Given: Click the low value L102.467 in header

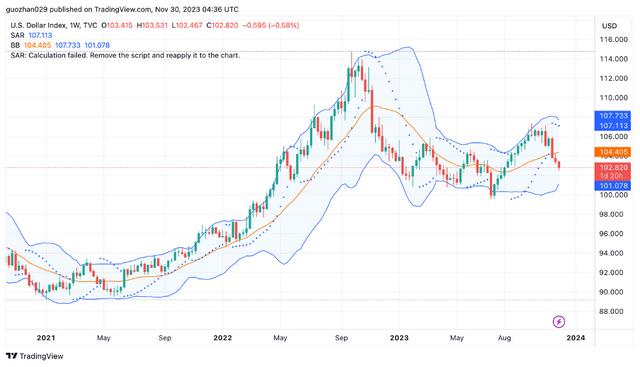Looking at the screenshot, I should point(187,25).
